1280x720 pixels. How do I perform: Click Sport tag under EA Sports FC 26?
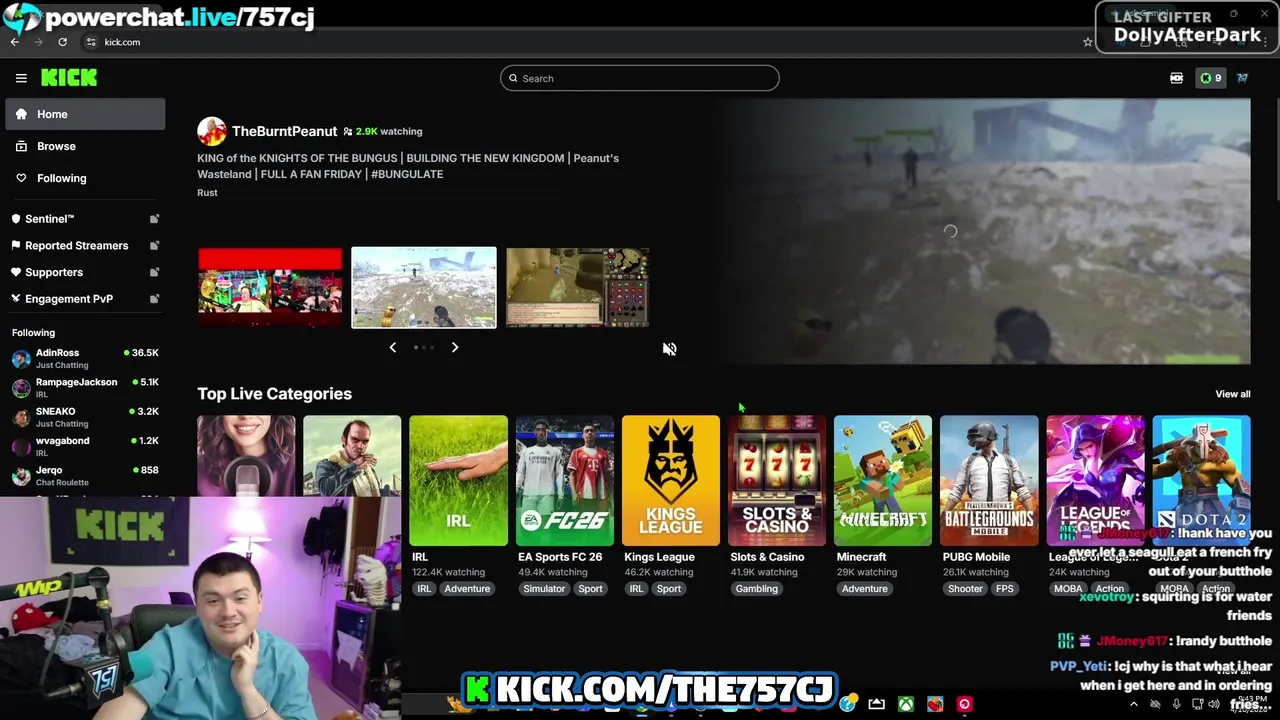pos(590,589)
